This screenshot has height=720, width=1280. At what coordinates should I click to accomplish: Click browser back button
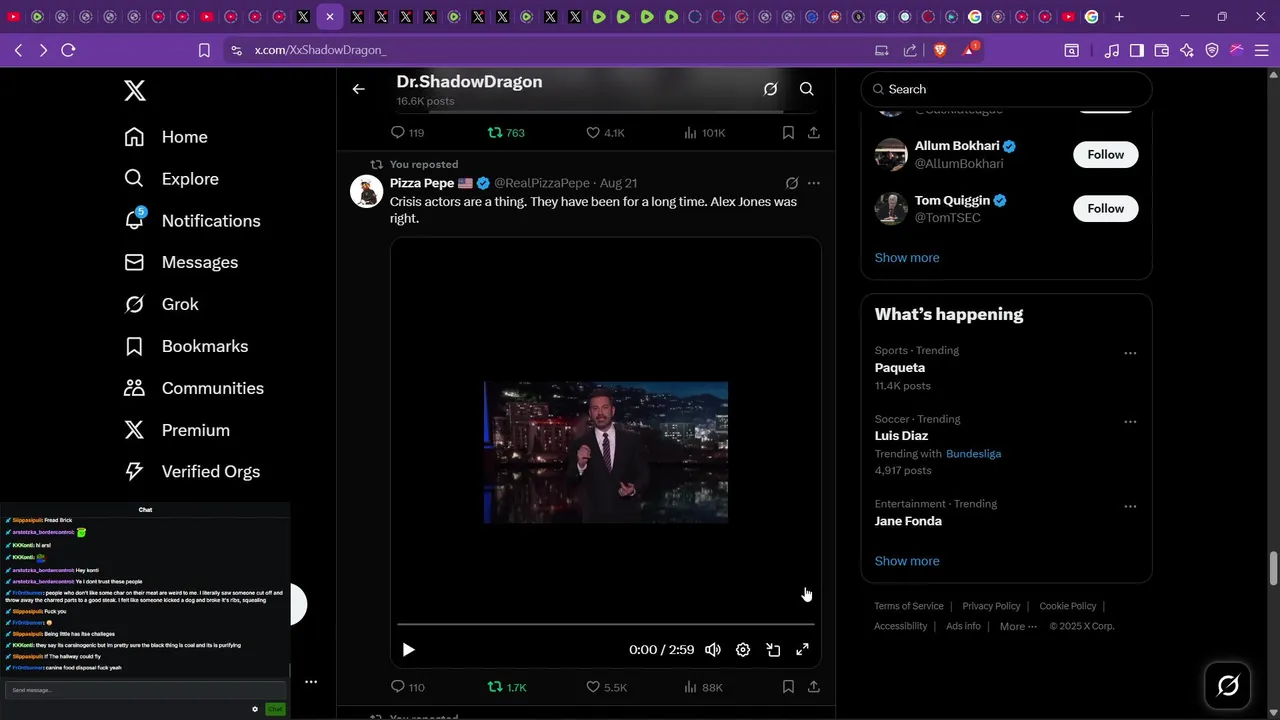tap(18, 50)
